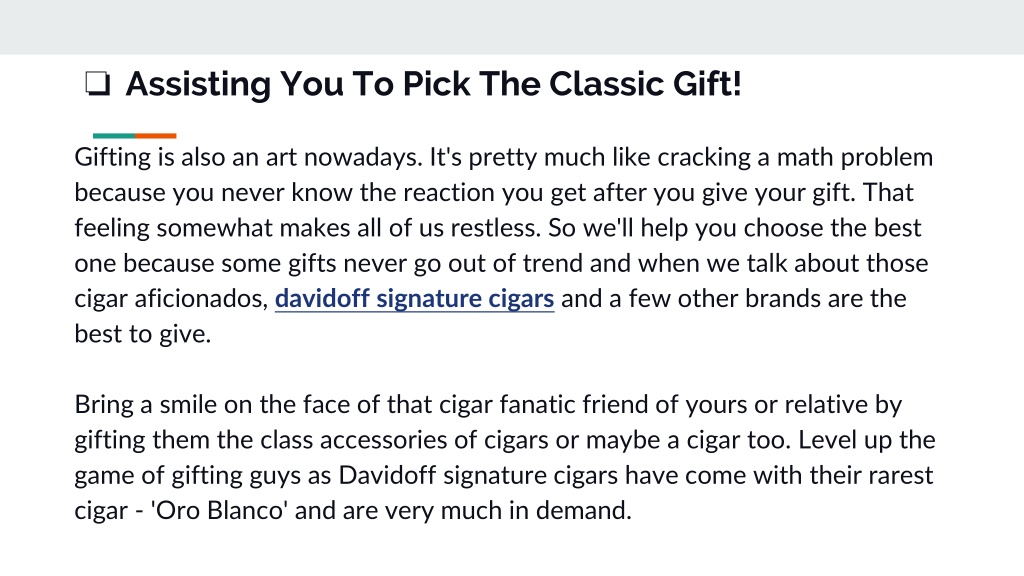Click the text 'cigar aficionados,'
Screen dimensions: 1024x576
[x=172, y=298]
